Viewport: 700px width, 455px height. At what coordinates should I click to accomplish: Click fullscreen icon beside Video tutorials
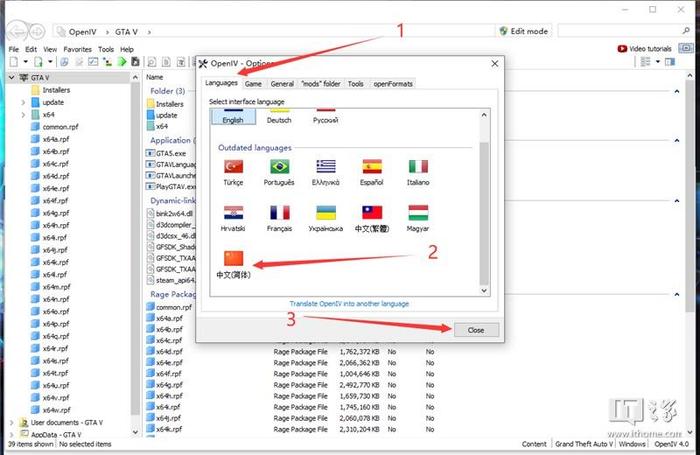(686, 48)
